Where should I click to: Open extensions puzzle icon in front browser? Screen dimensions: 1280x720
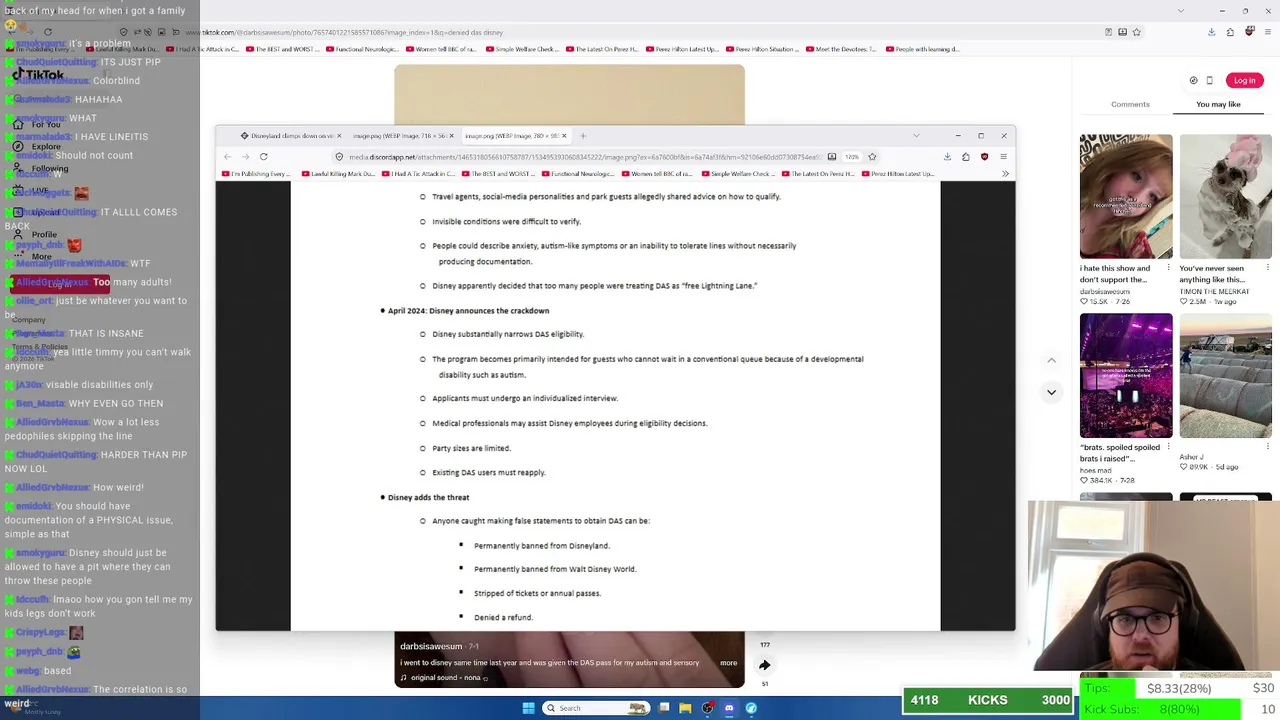coord(965,157)
